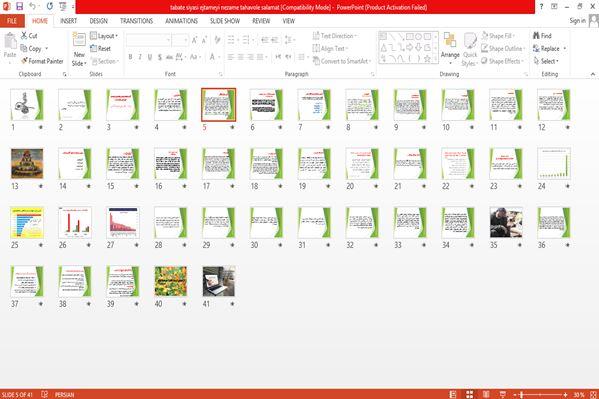Open Text Direction dropdown
Screen dimensions: 599x399
coord(335,36)
